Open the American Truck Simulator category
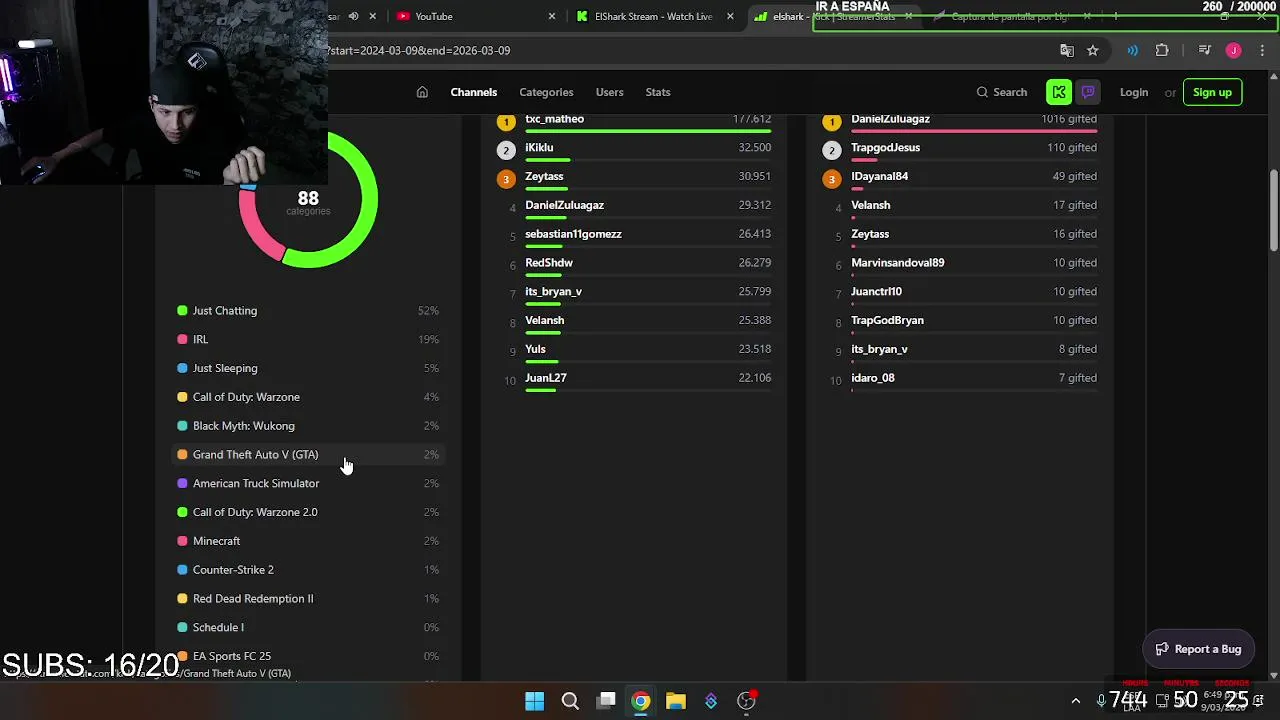This screenshot has height=720, width=1280. point(308,484)
